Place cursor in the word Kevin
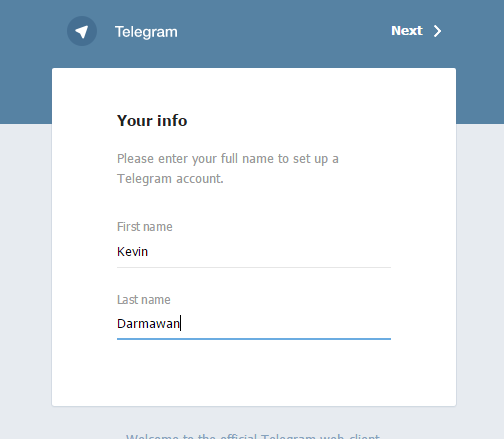This screenshot has height=439, width=504. pos(132,252)
